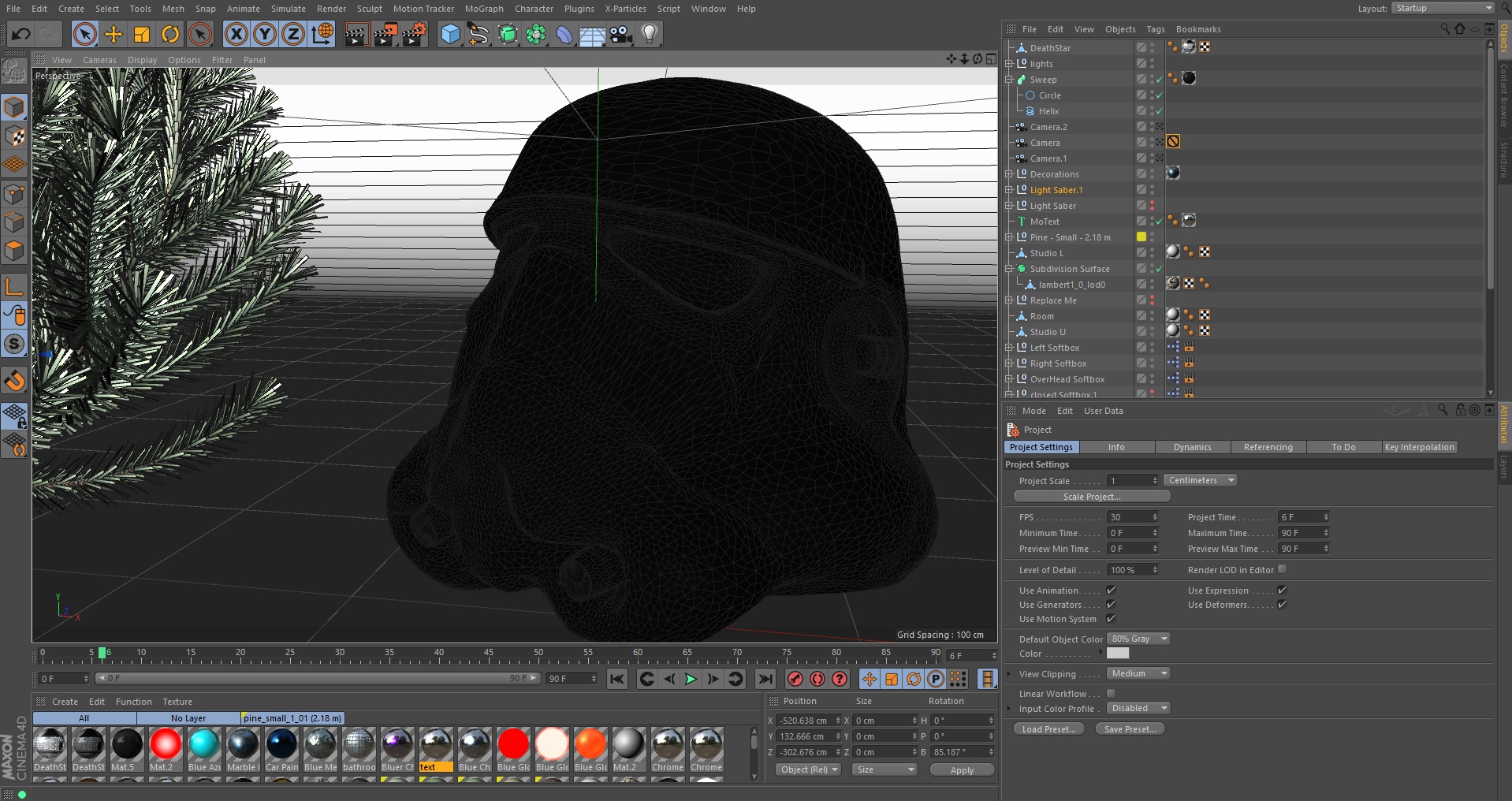Open the MoGraph menu
The width and height of the screenshot is (1512, 801).
tap(484, 9)
